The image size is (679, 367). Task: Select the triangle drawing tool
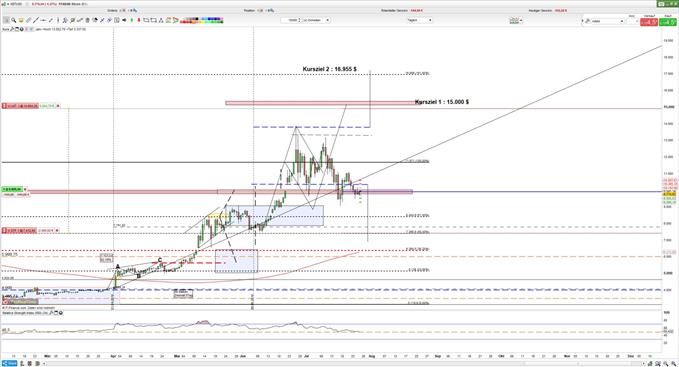162,20
